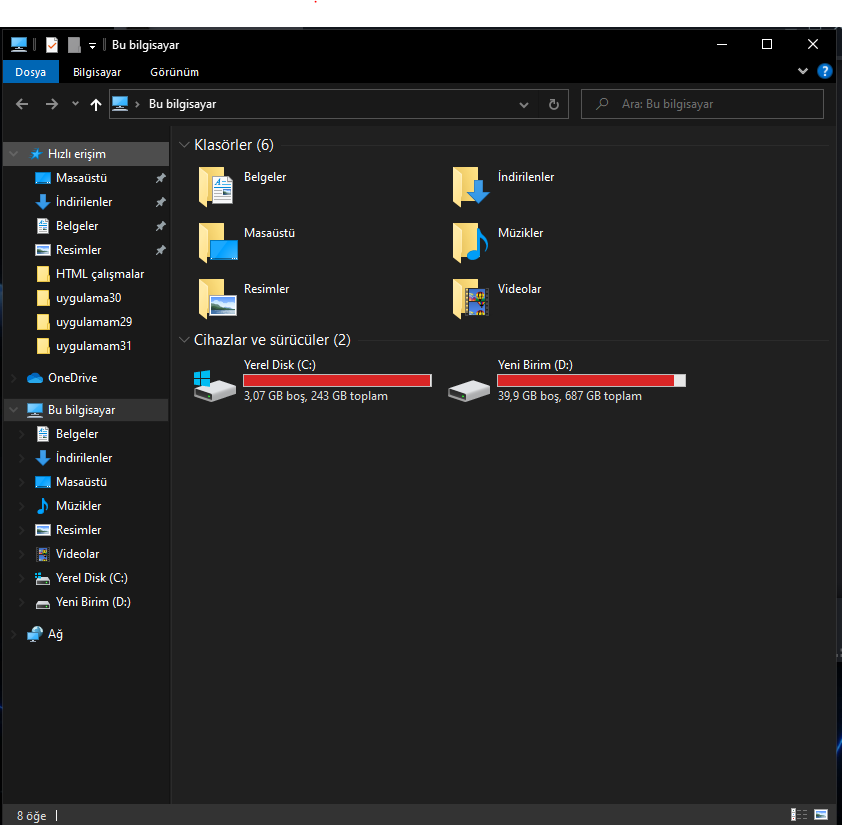The height and width of the screenshot is (825, 842).
Task: Open the Customize Quick Access Toolbar dropdown
Action: click(92, 46)
